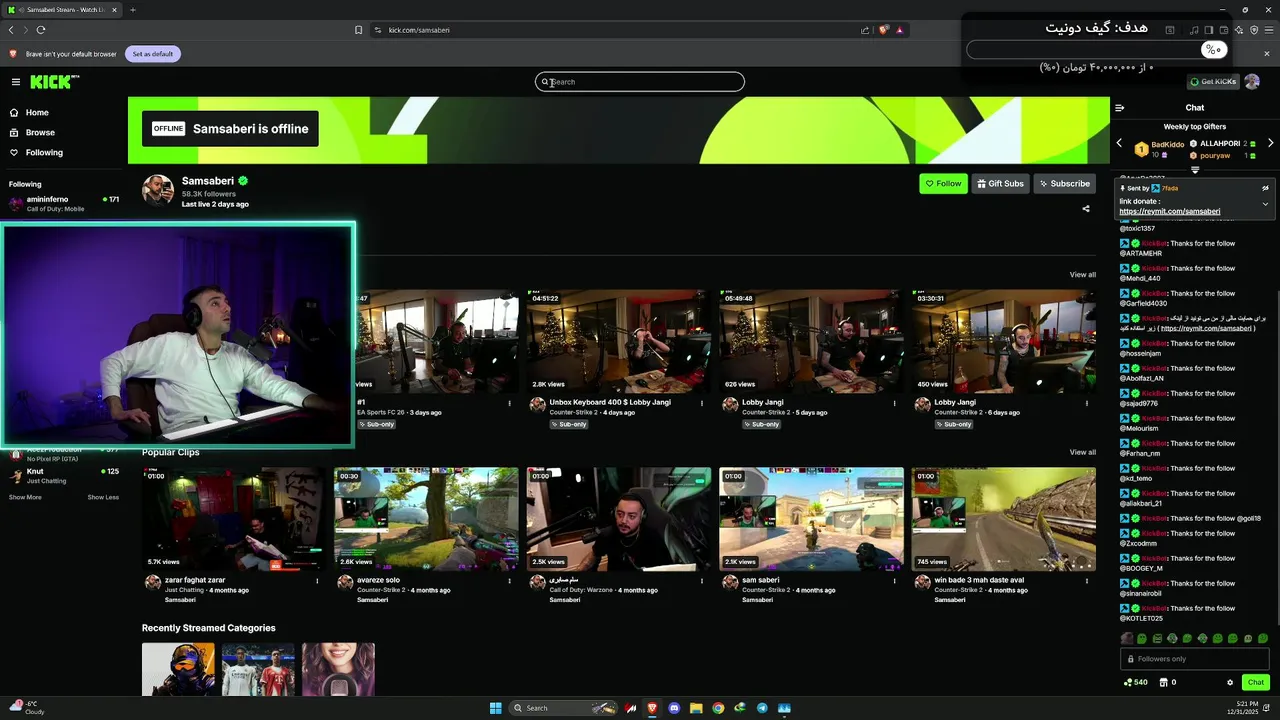Play the win bade 3 mah daste aval clip
This screenshot has height=720, width=1280.
coord(1004,519)
